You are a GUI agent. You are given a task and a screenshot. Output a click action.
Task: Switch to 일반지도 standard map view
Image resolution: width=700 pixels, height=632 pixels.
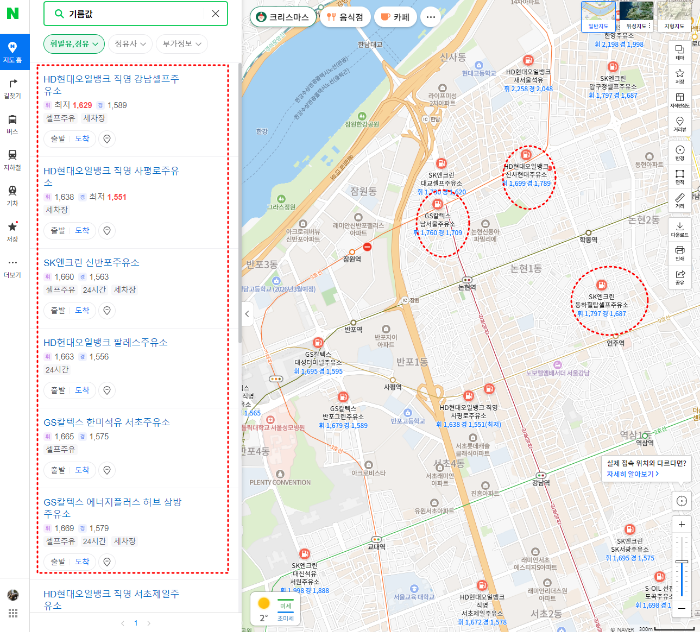tap(598, 17)
